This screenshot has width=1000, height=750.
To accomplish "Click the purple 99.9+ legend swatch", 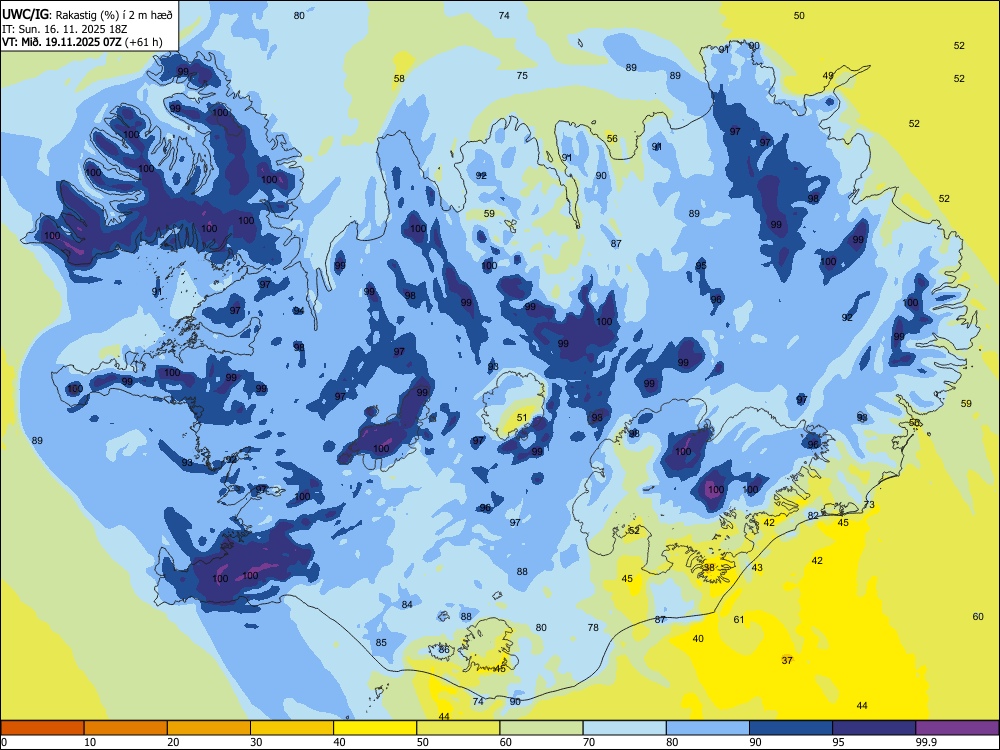I will tap(957, 728).
